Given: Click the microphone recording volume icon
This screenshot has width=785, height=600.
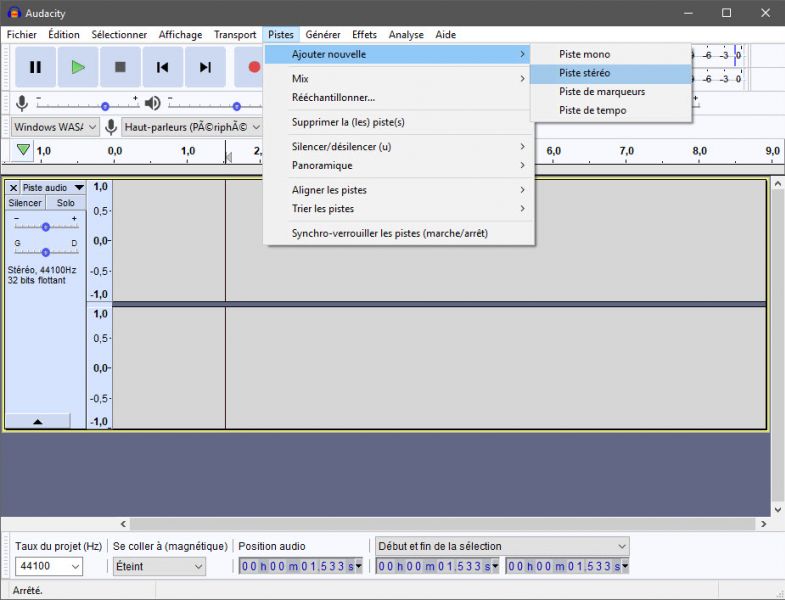Looking at the screenshot, I should coord(22,103).
